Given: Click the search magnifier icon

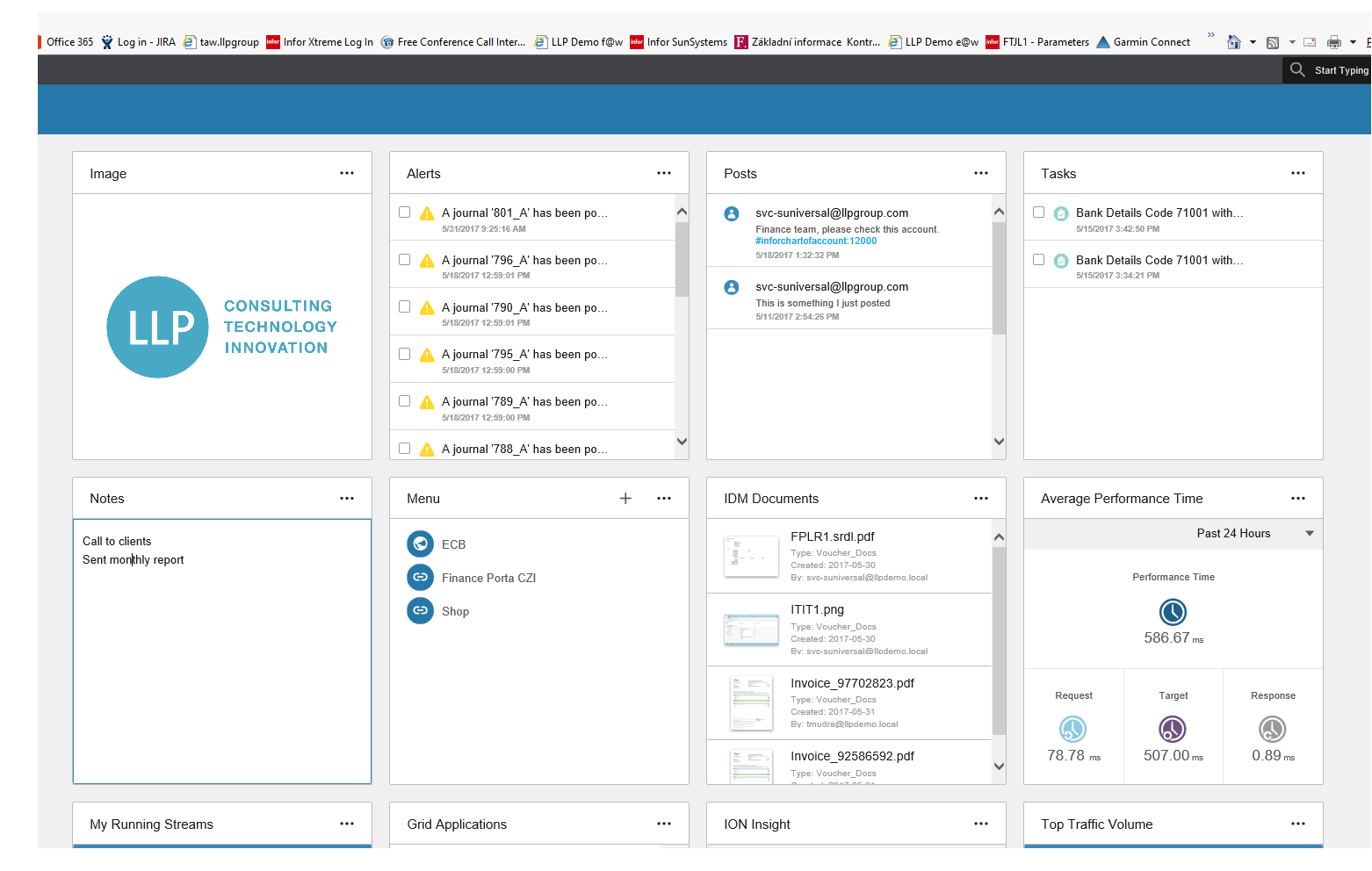Looking at the screenshot, I should [1297, 69].
